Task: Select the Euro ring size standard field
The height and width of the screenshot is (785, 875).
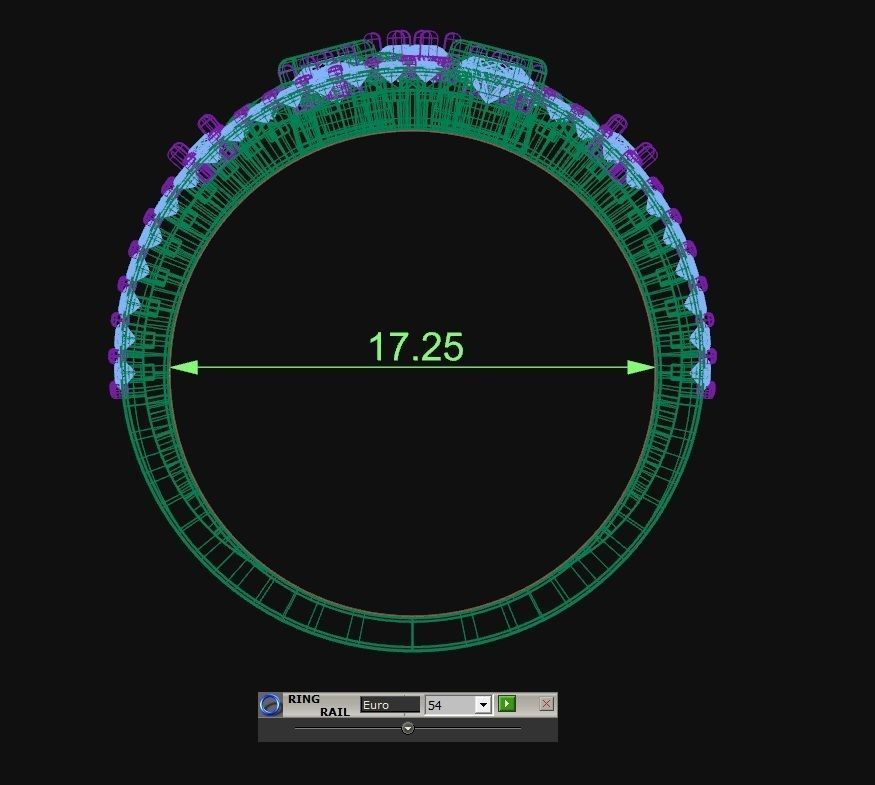Action: click(x=390, y=705)
